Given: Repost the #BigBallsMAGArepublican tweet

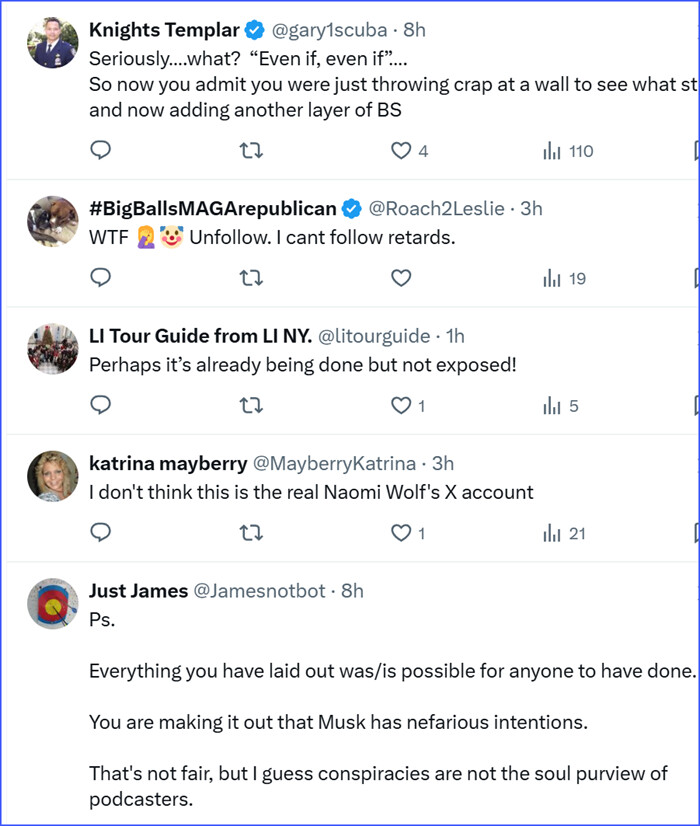Looking at the screenshot, I should [251, 278].
